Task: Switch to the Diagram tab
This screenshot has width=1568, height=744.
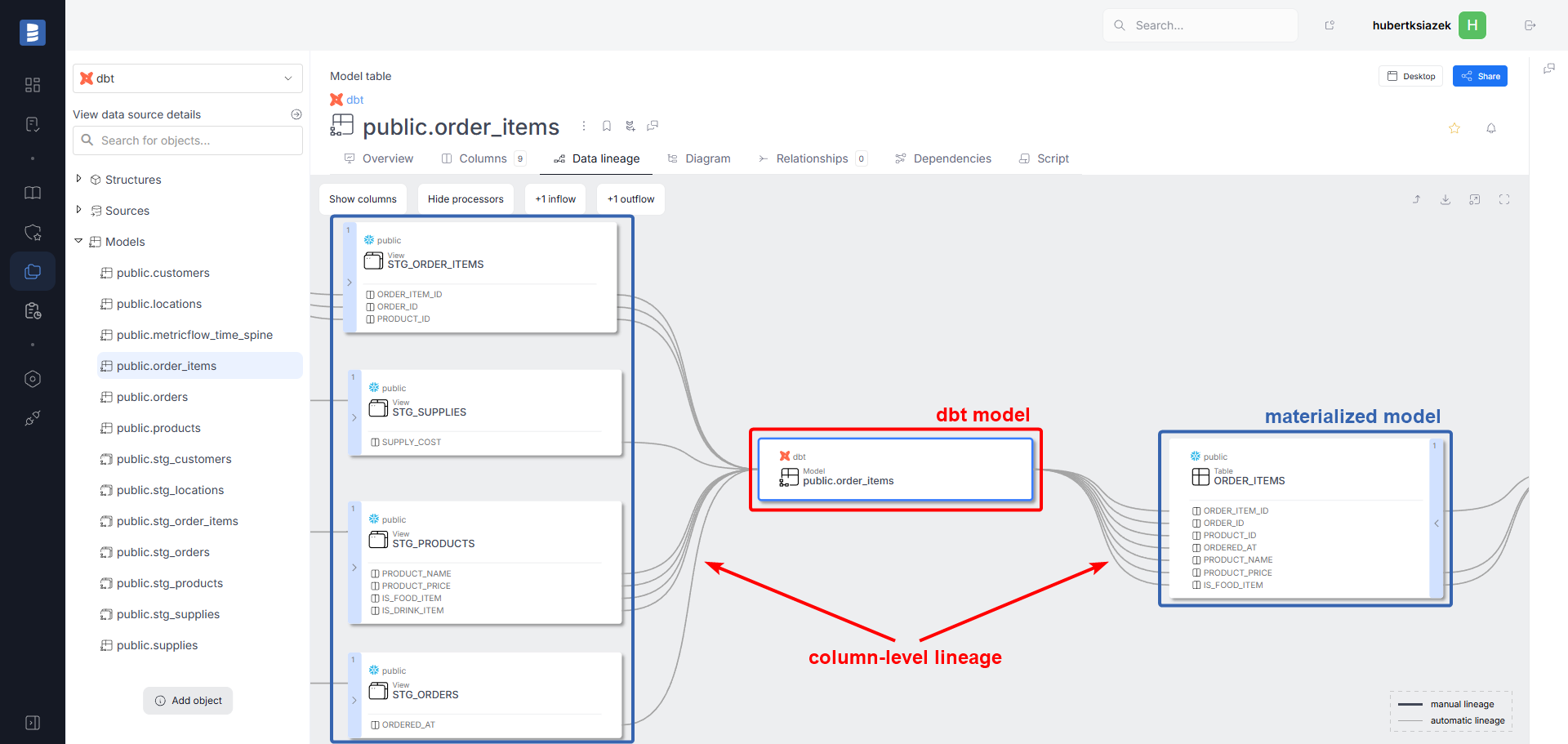Action: (x=699, y=158)
